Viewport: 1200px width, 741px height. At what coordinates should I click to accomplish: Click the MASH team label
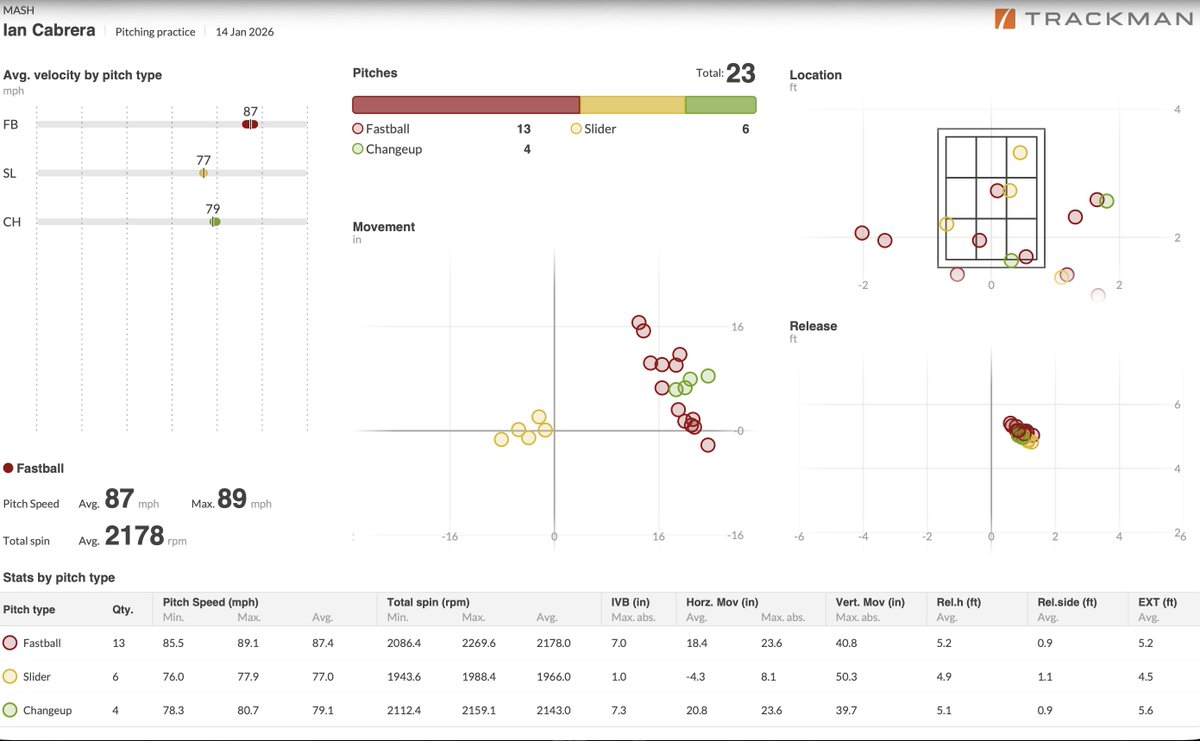[17, 11]
